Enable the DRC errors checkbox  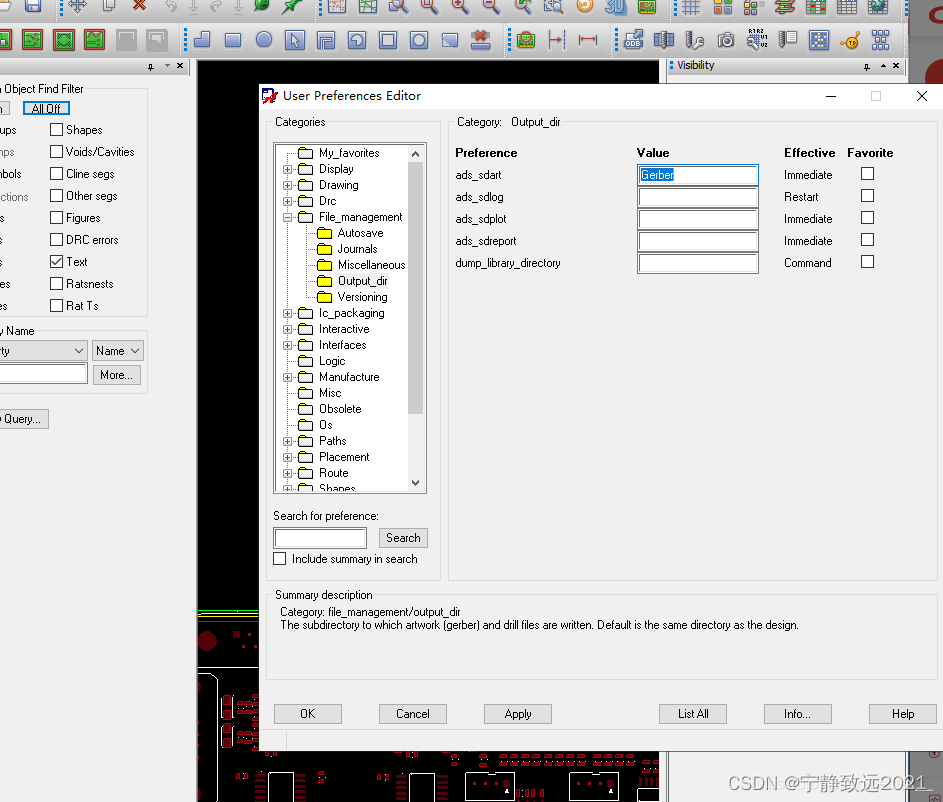tap(57, 240)
